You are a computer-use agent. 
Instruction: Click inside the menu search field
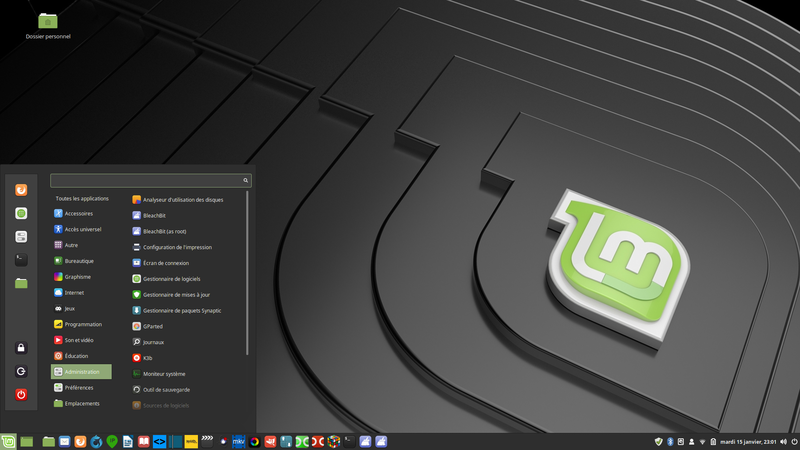coord(151,180)
